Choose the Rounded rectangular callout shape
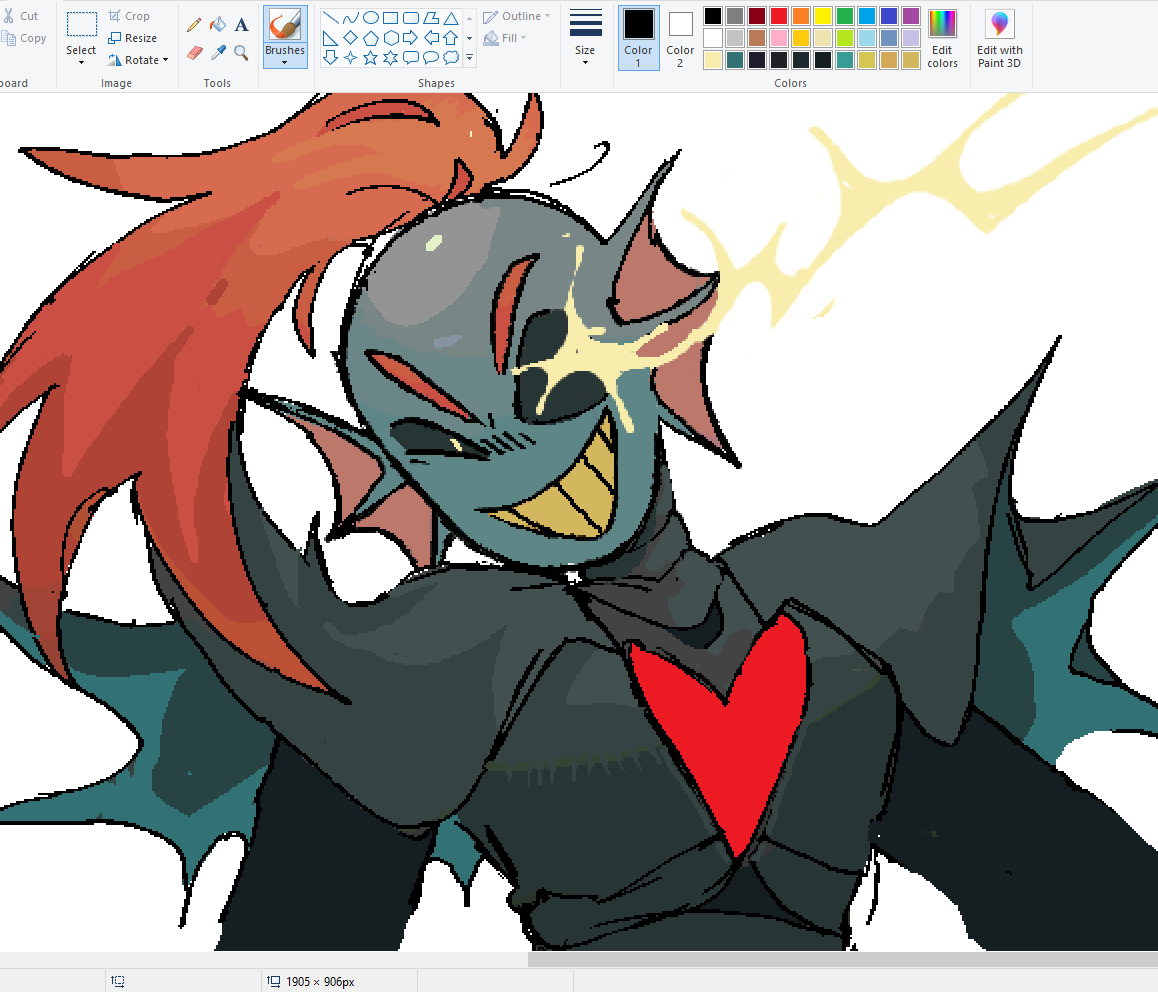This screenshot has height=992, width=1158. (x=411, y=58)
